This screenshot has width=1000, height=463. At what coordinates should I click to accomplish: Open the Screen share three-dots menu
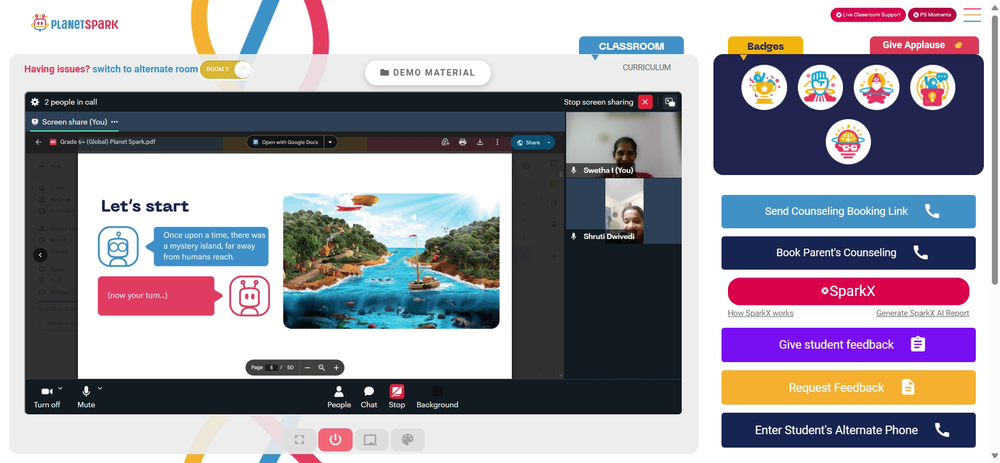coord(114,122)
